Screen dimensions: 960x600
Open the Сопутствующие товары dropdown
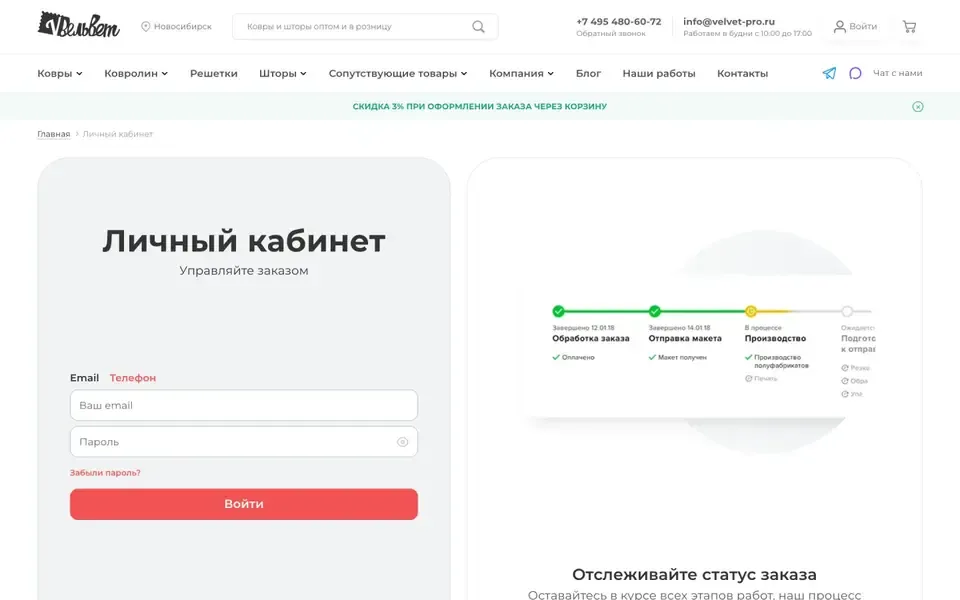pyautogui.click(x=398, y=73)
